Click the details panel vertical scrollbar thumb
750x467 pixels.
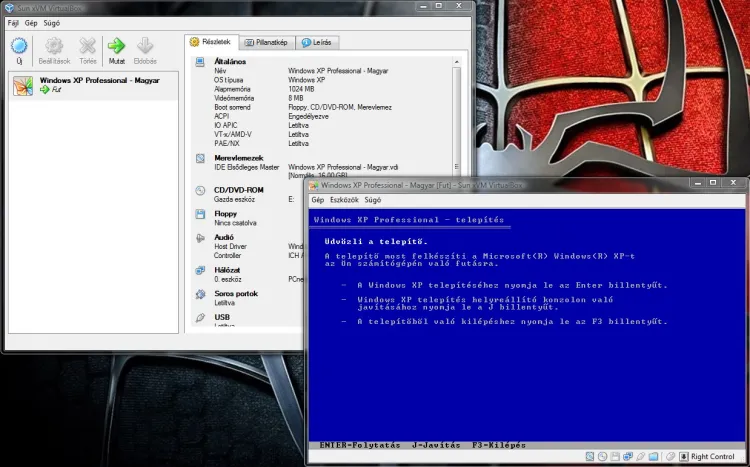point(456,120)
